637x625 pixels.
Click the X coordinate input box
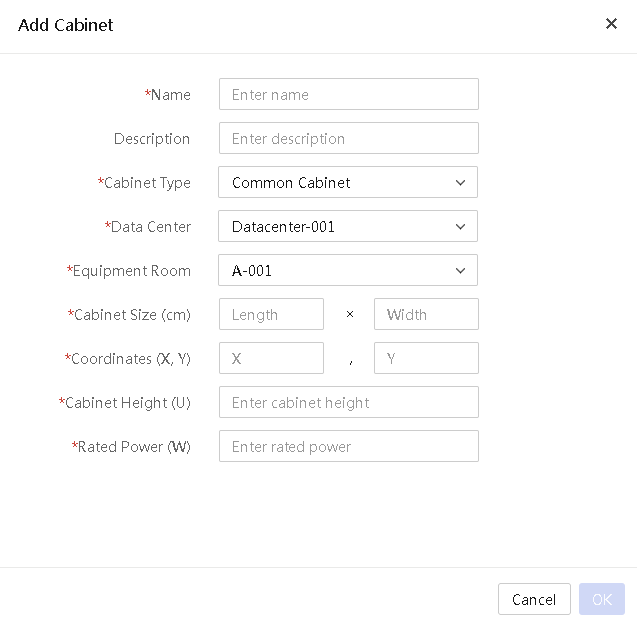point(271,358)
